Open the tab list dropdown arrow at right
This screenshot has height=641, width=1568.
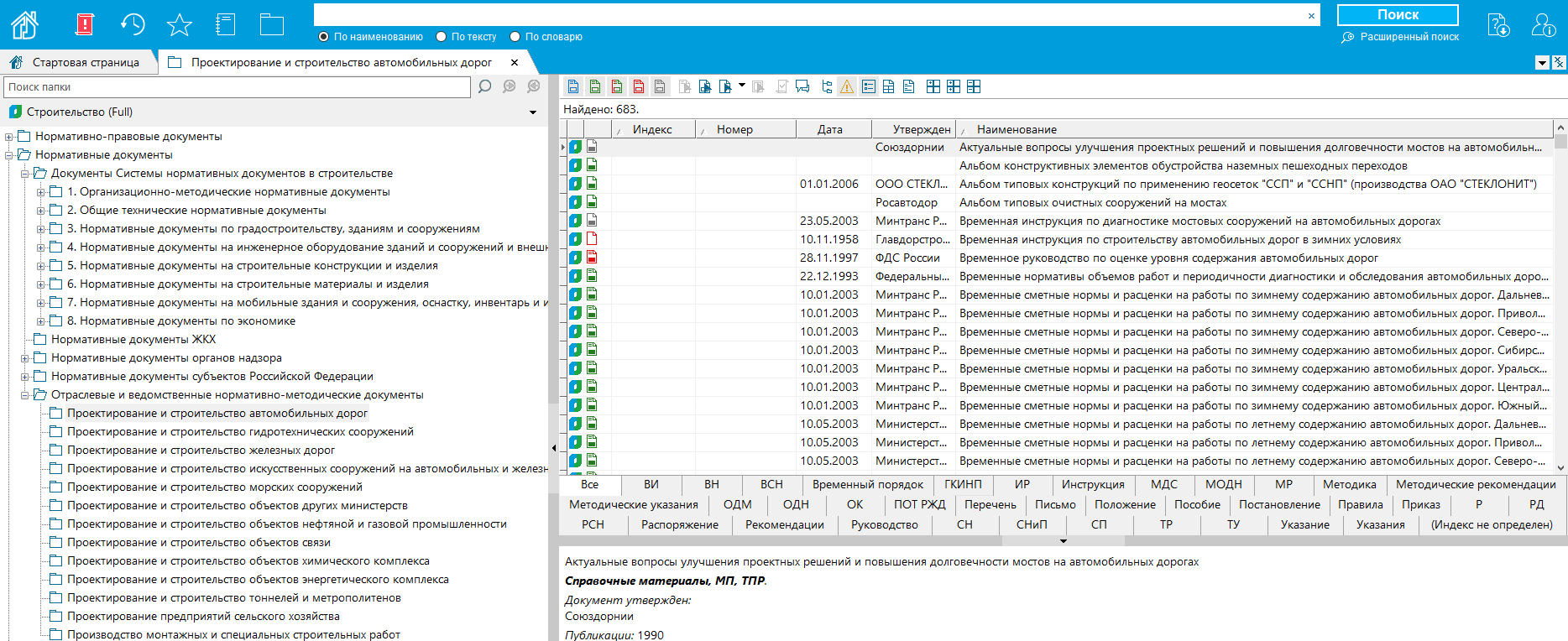coord(1542,63)
